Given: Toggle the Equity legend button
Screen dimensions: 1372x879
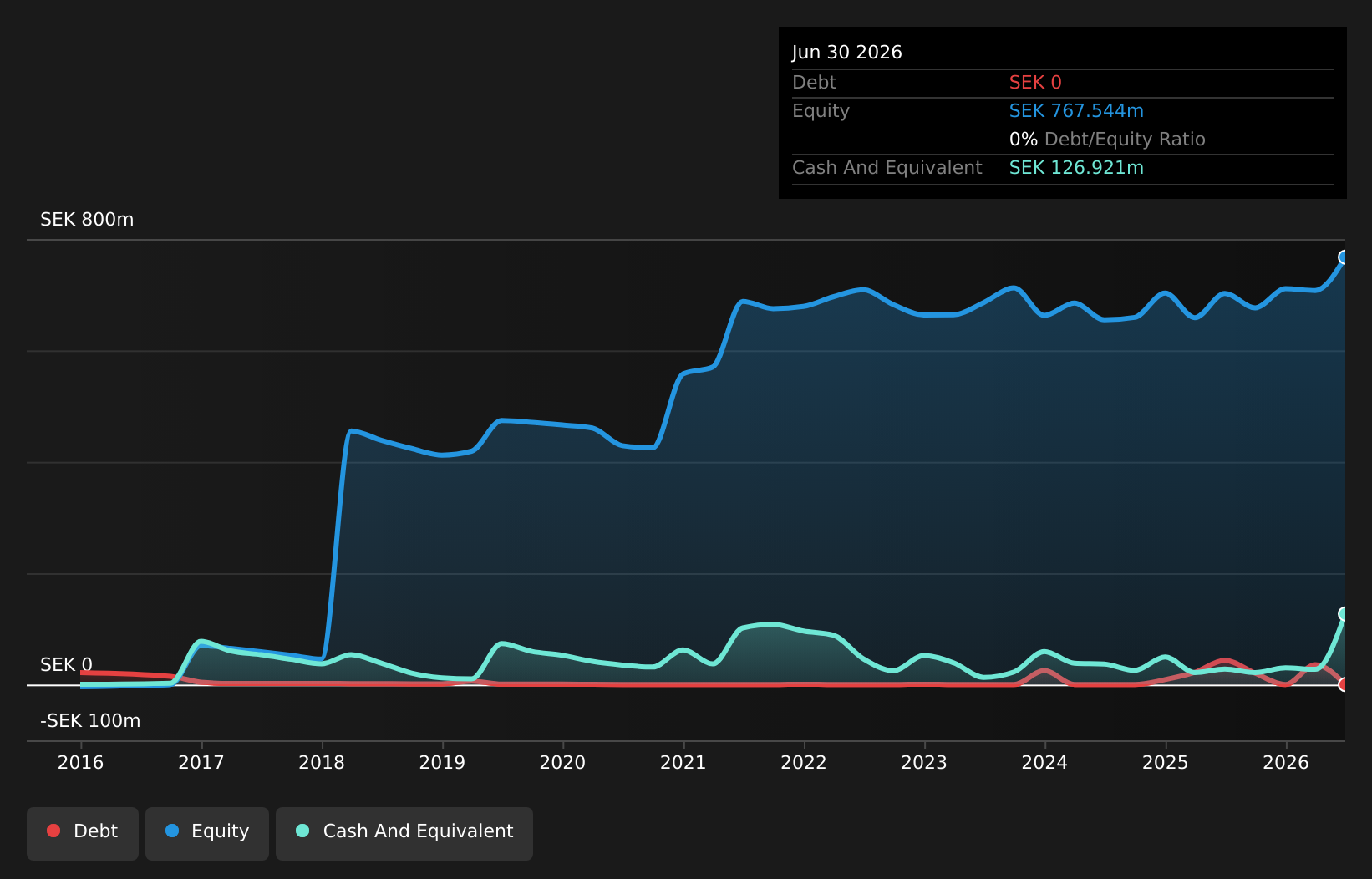Looking at the screenshot, I should pos(207,833).
